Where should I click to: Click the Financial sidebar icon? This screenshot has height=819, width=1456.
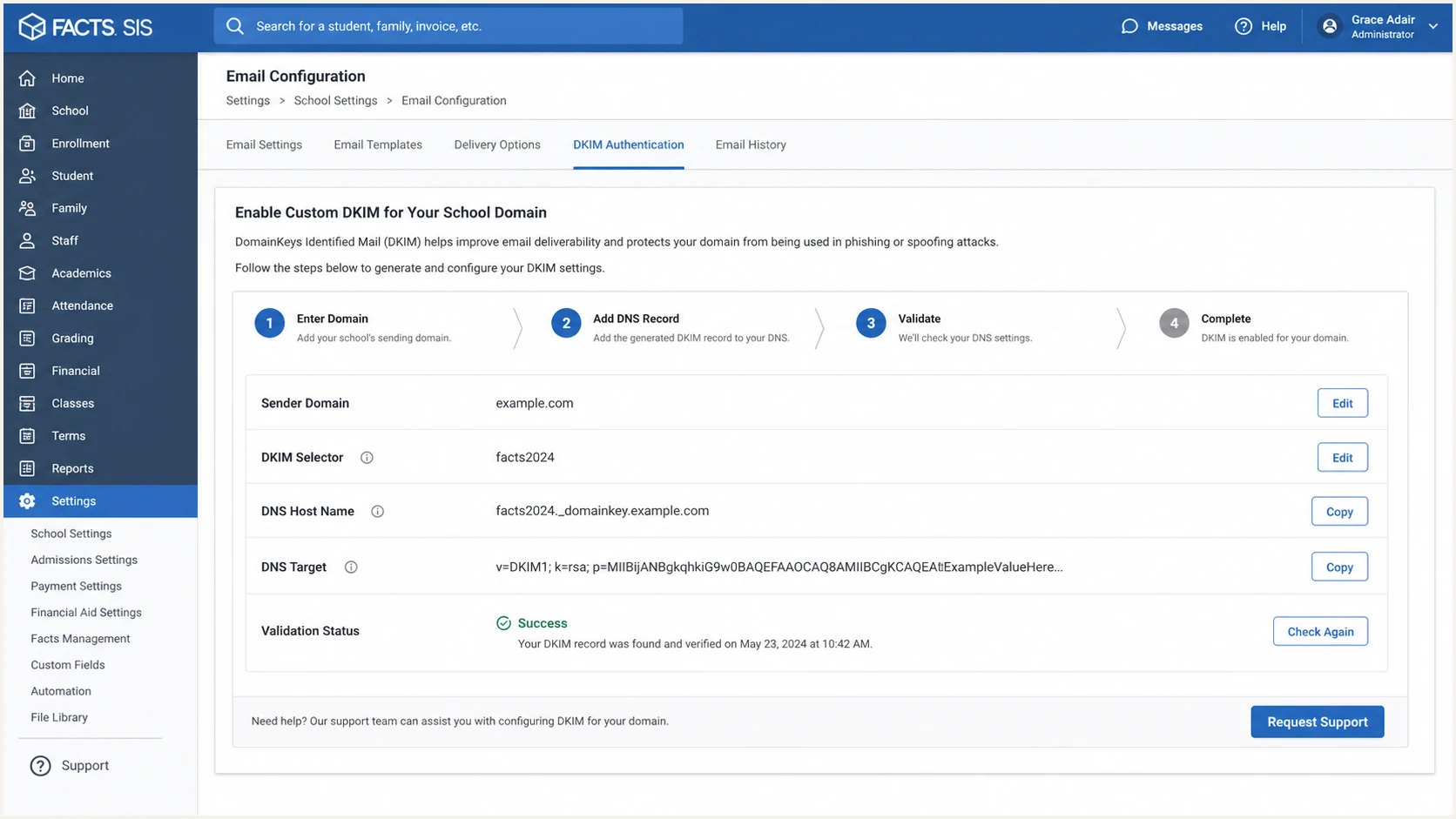pos(28,371)
